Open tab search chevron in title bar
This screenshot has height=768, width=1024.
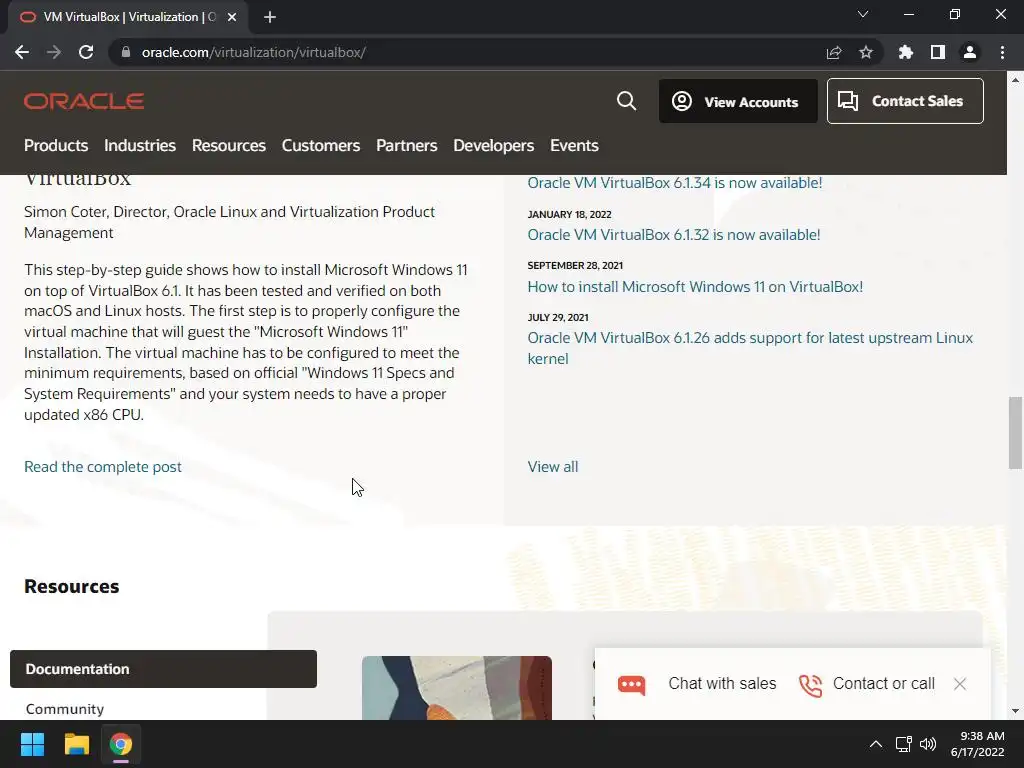click(x=863, y=14)
